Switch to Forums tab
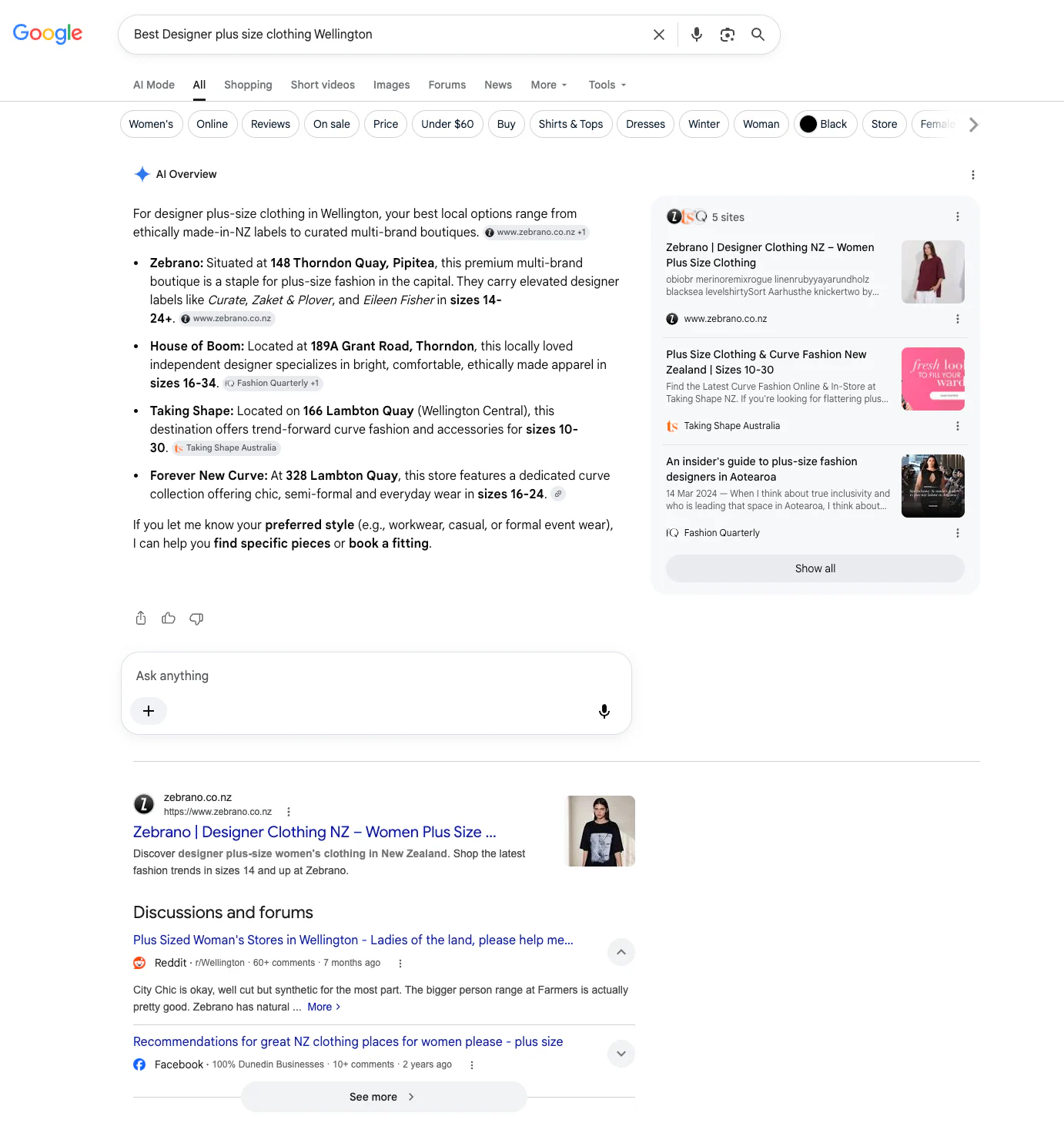 pyautogui.click(x=447, y=85)
